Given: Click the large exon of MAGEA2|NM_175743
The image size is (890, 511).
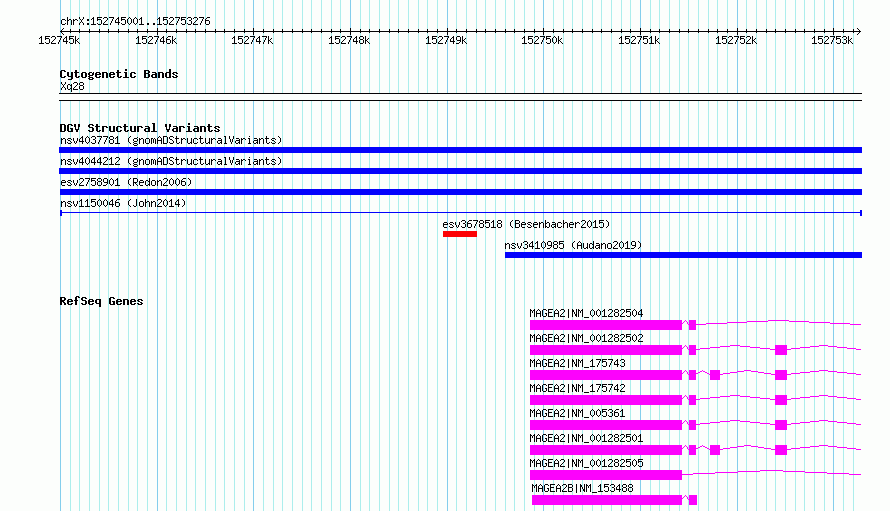Looking at the screenshot, I should 606,375.
